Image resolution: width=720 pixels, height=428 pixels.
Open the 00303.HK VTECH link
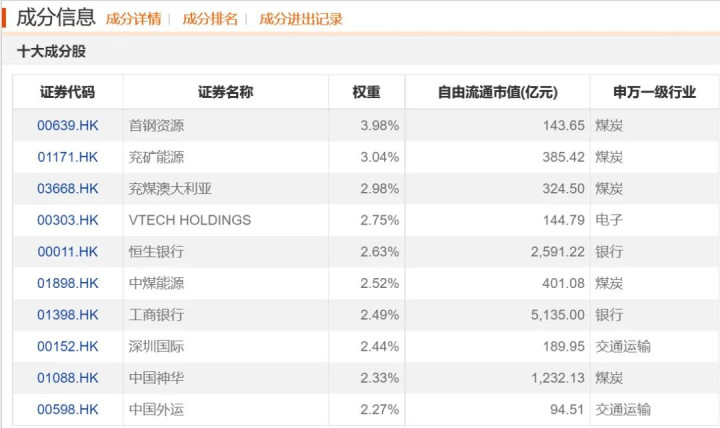[68, 220]
